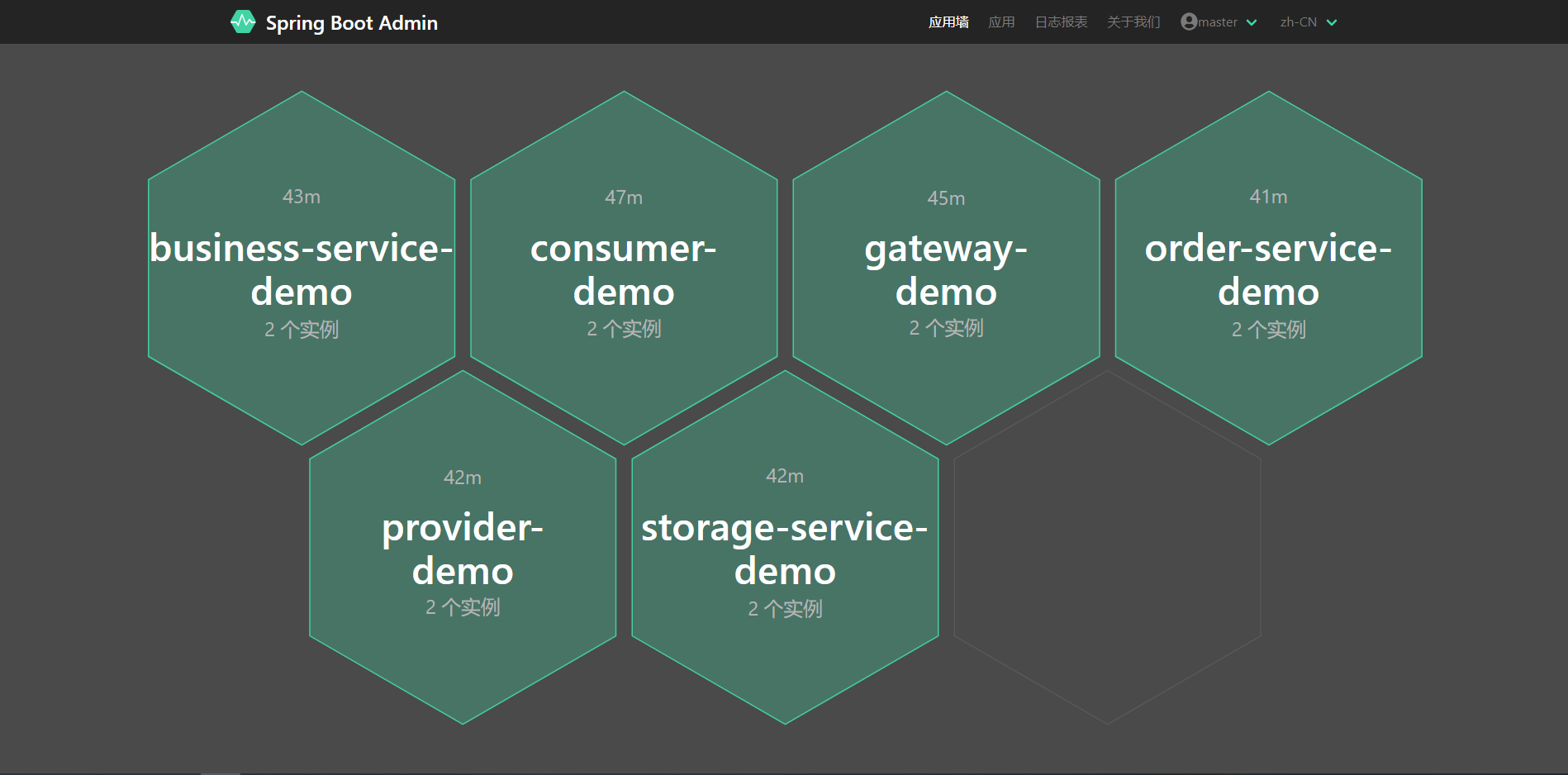The width and height of the screenshot is (1568, 775).
Task: Open the consumer-demo application hexagon
Action: [x=624, y=269]
